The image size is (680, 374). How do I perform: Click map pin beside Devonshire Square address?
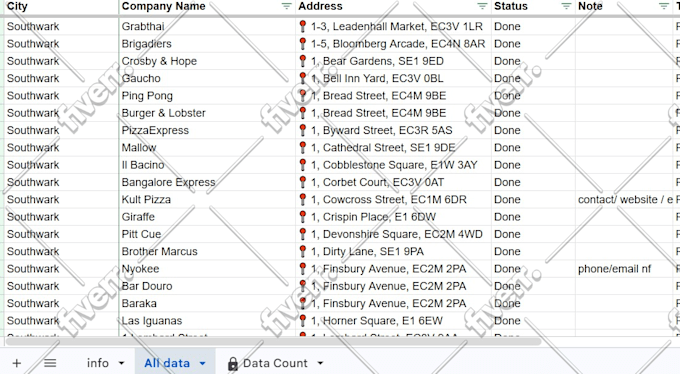tap(303, 234)
